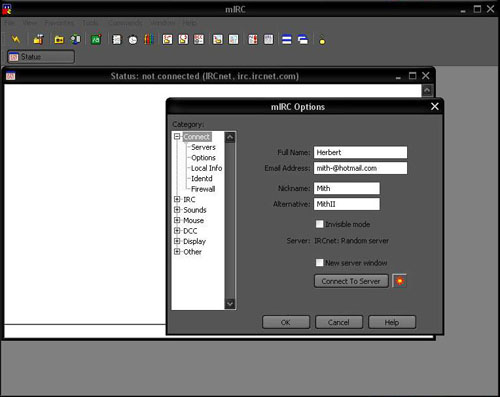Collapse the Connect category in the tree
This screenshot has width=500, height=397.
tap(177, 136)
